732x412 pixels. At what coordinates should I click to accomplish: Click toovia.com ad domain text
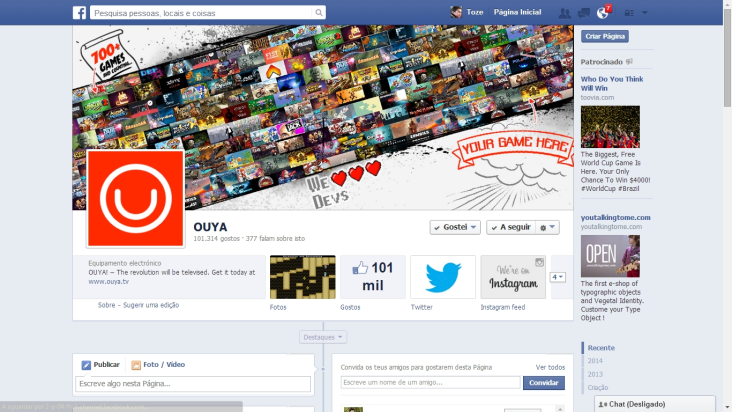[597, 98]
